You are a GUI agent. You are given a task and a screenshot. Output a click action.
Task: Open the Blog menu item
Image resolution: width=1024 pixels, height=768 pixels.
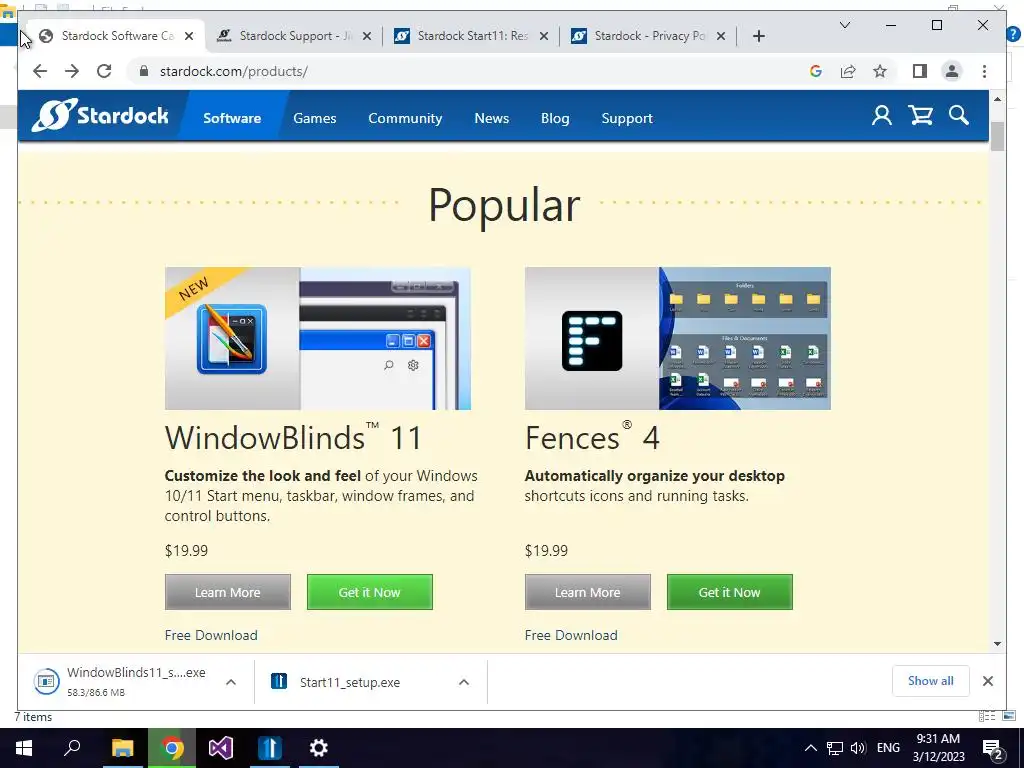pos(555,118)
